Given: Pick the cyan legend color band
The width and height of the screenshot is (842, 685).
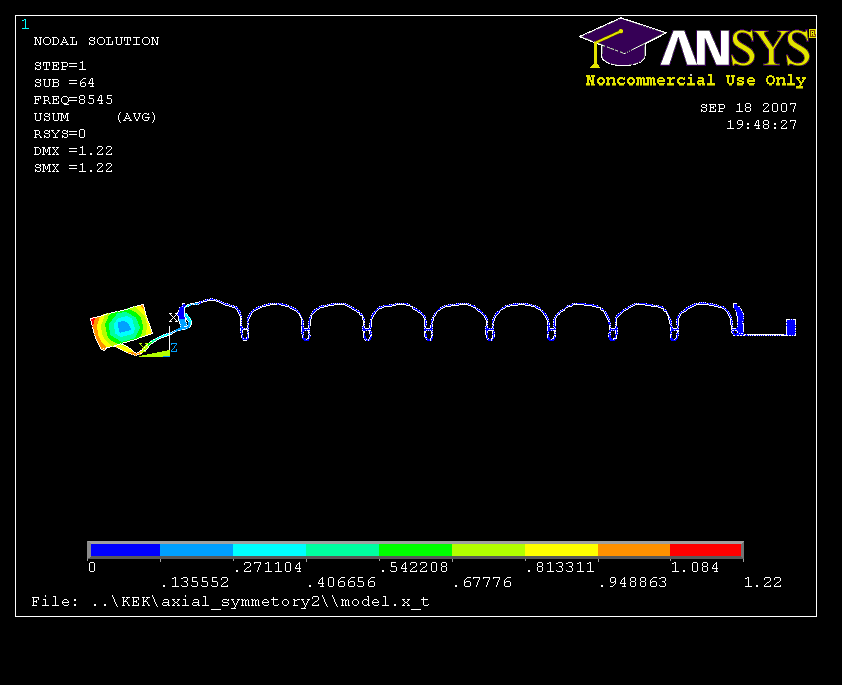Looking at the screenshot, I should tap(270, 550).
